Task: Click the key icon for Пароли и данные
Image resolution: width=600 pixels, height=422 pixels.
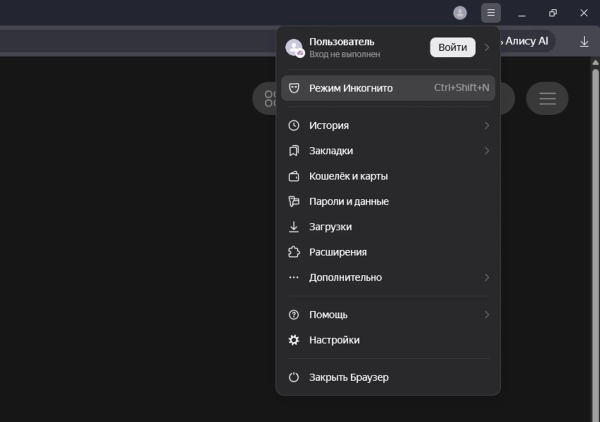Action: [294, 201]
